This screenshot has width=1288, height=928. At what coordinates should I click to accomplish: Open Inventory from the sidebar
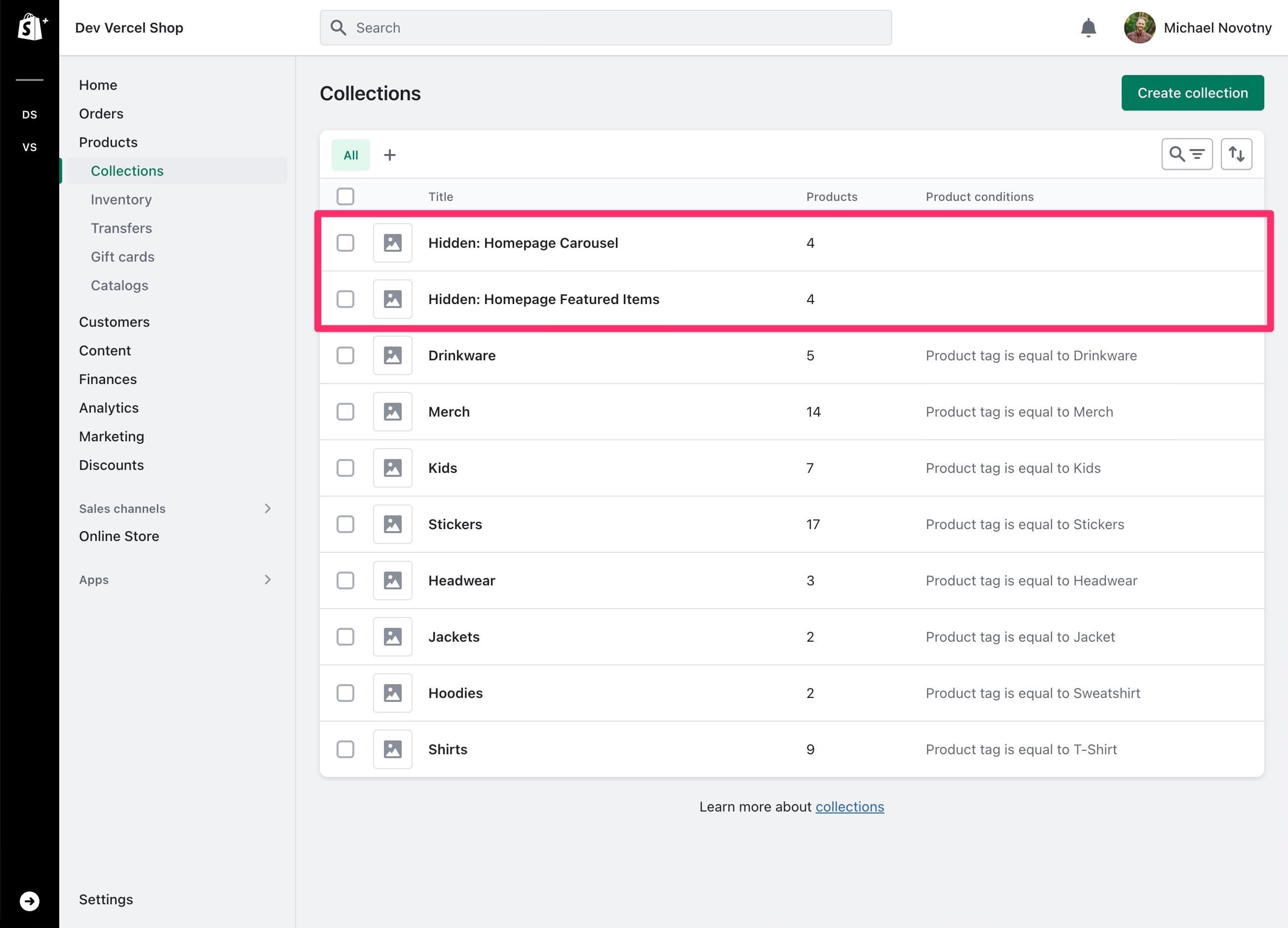click(121, 199)
